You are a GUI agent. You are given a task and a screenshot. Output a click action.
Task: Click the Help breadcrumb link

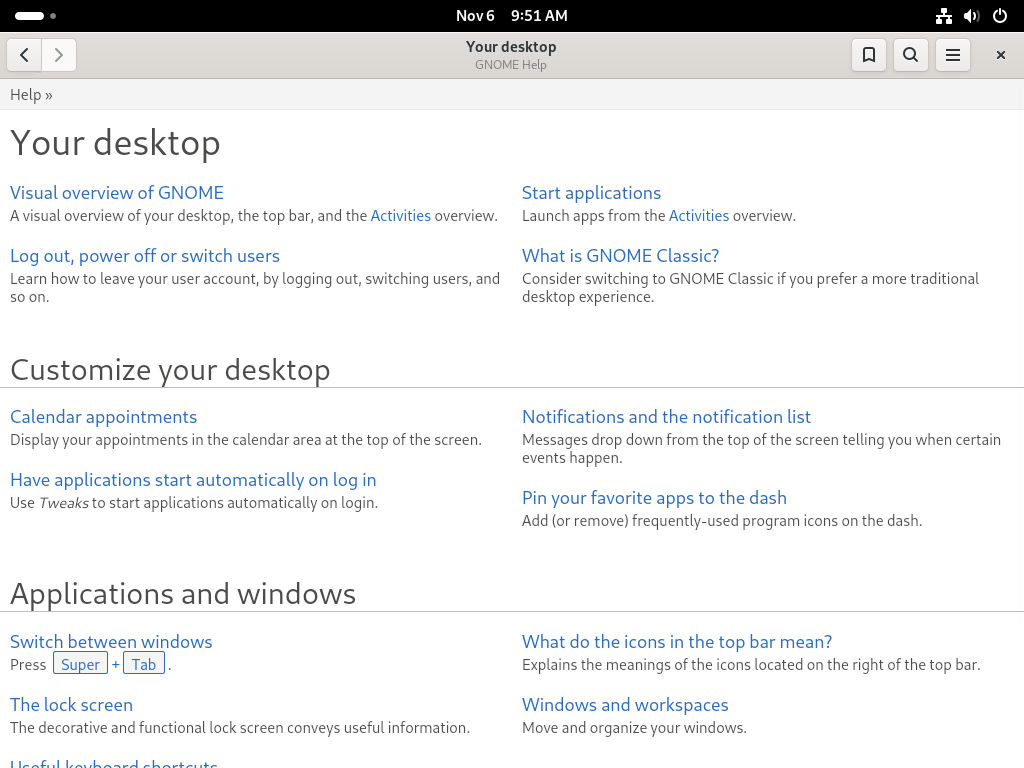[25, 95]
